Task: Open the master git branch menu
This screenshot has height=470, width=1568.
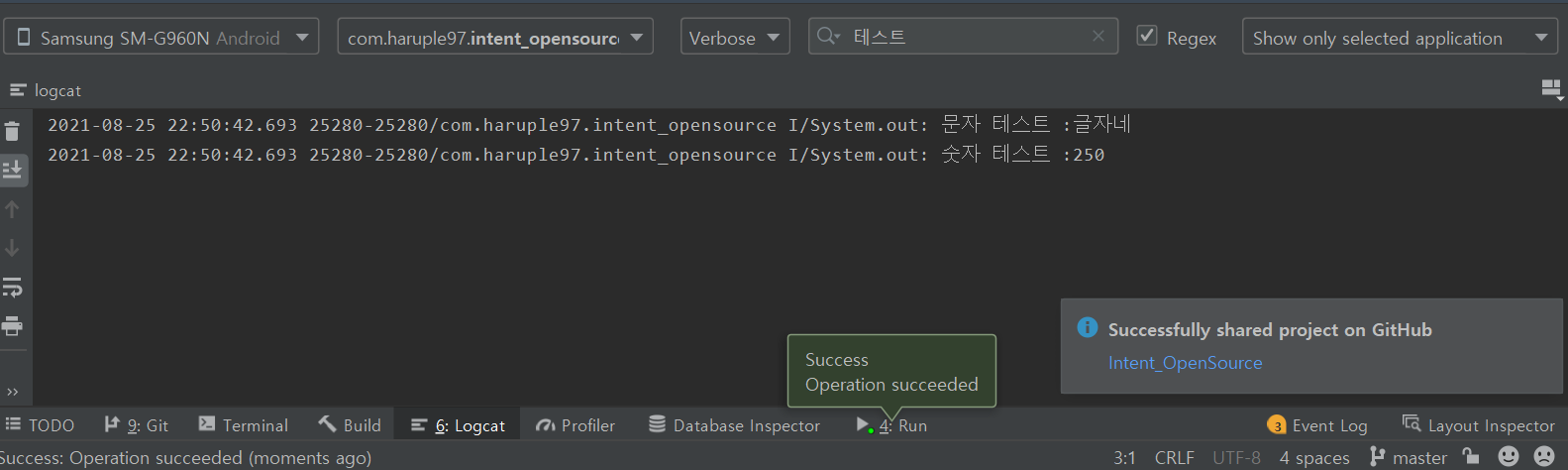Action: (x=1408, y=457)
